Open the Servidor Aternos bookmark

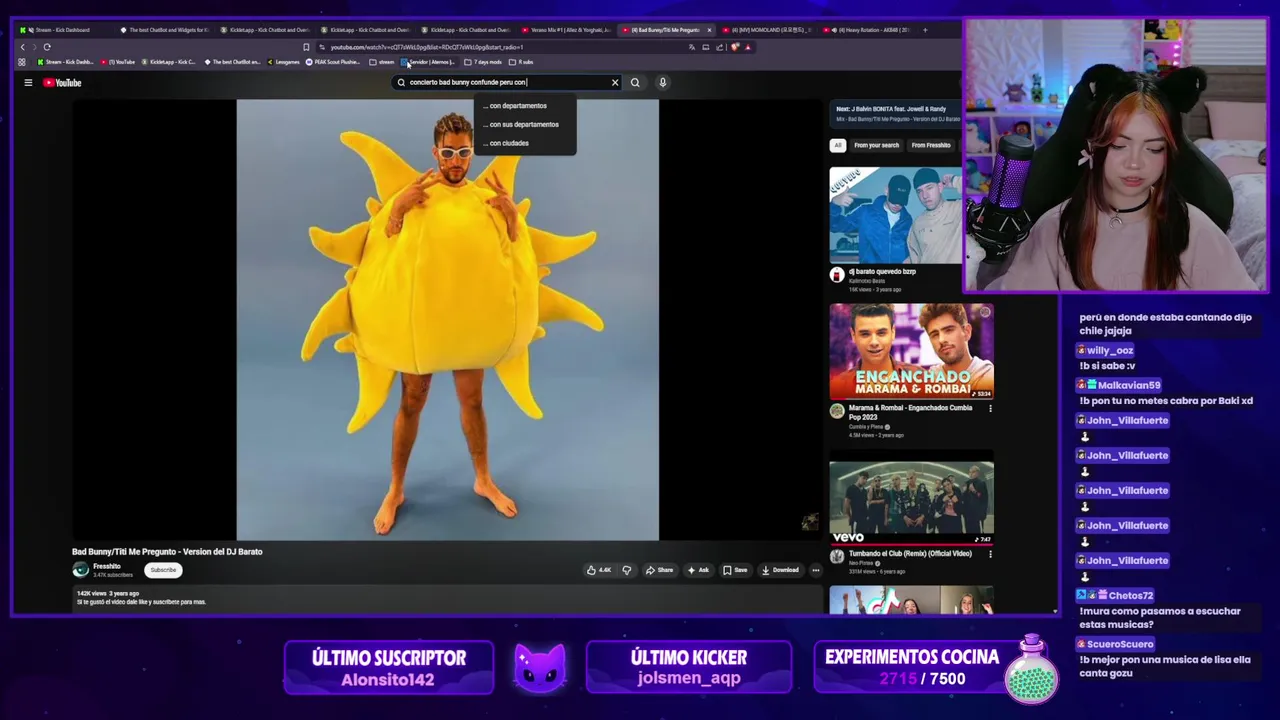click(429, 62)
